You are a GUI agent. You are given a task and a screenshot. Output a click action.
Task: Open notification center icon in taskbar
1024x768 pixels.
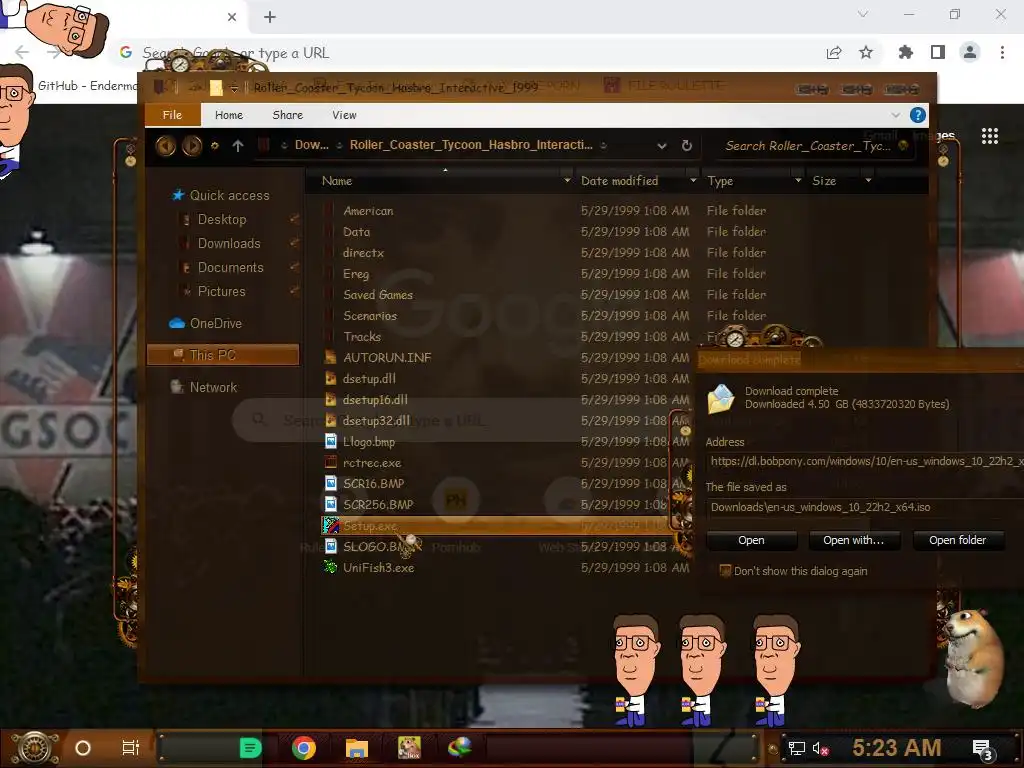click(x=983, y=748)
